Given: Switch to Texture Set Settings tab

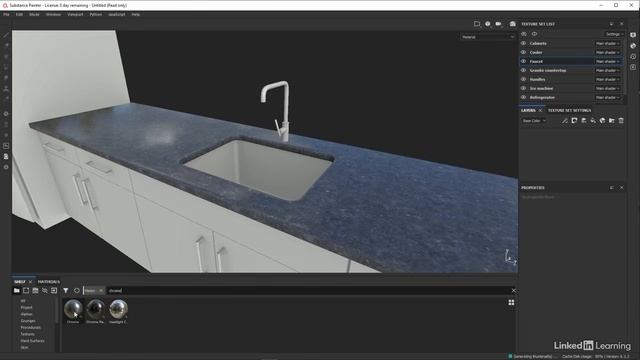Looking at the screenshot, I should (x=569, y=110).
